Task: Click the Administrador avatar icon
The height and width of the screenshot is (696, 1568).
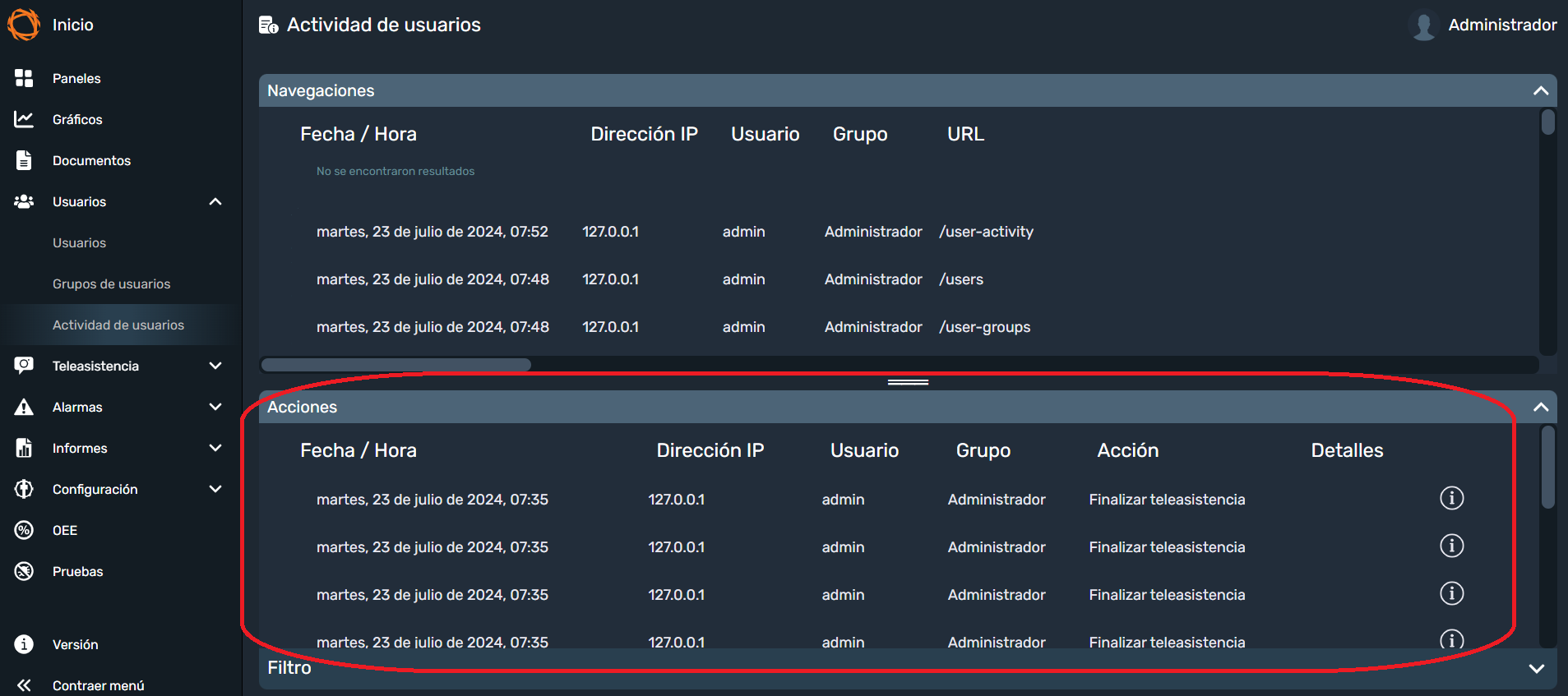Action: [1423, 25]
